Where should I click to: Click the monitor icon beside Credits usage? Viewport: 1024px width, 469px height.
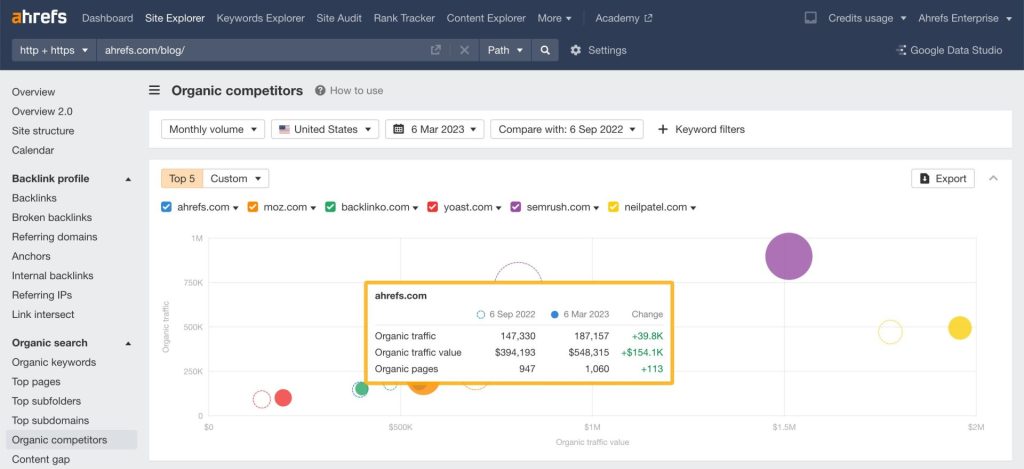(810, 18)
